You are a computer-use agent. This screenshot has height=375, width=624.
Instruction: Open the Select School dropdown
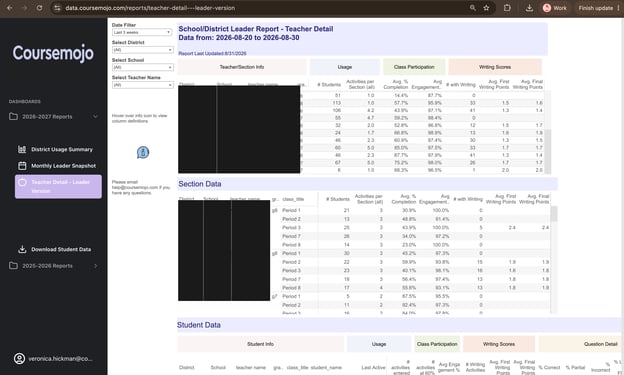[x=142, y=67]
